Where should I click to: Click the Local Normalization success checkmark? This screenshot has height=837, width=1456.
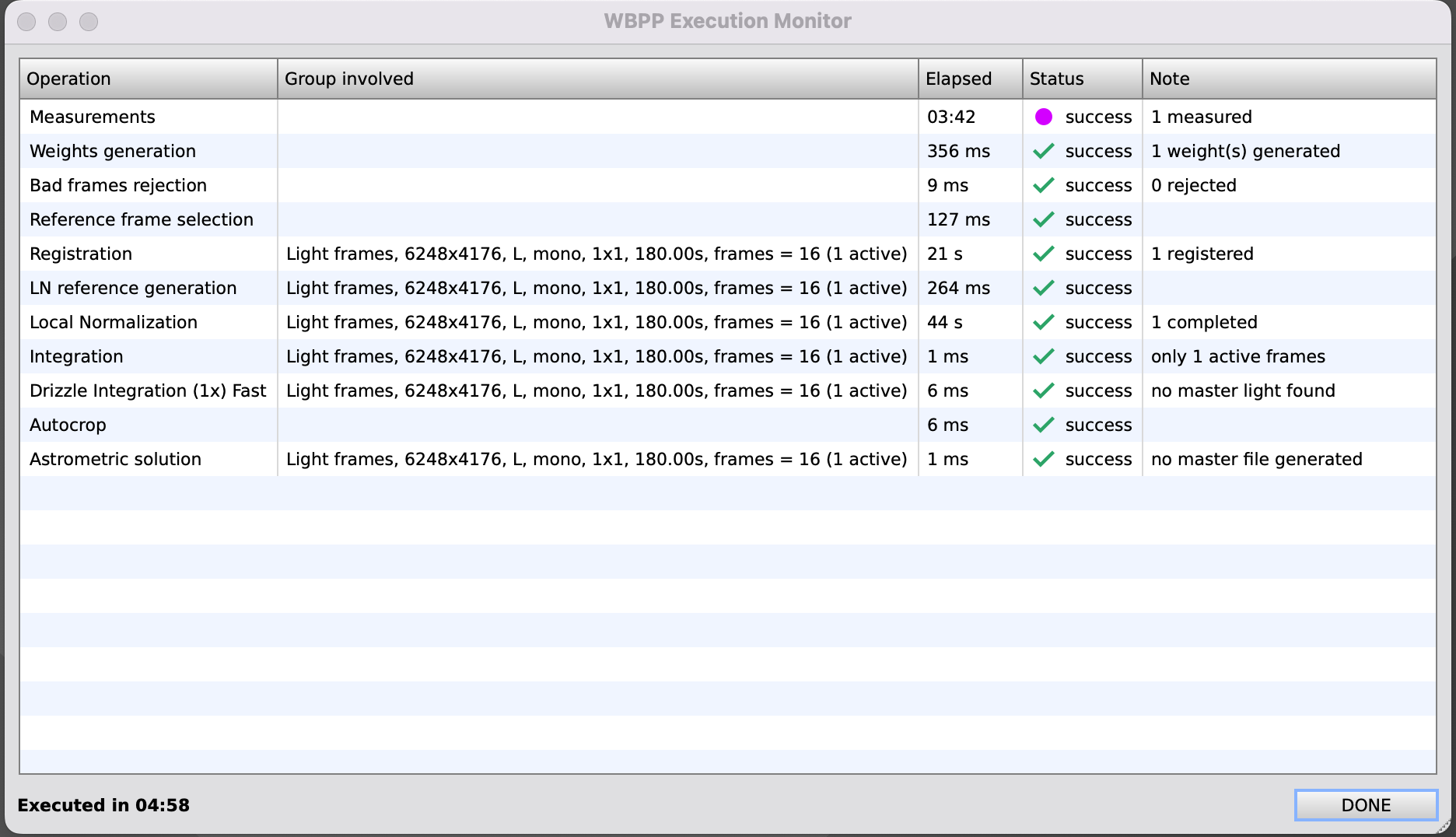(1044, 322)
